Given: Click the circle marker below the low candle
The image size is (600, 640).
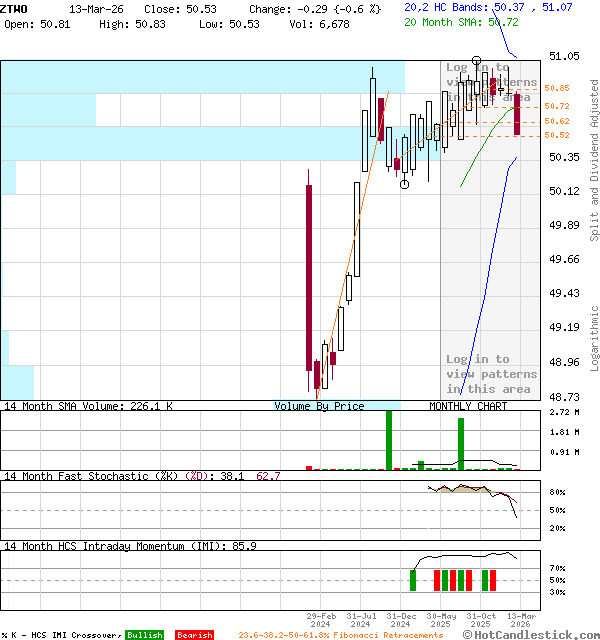Looking at the screenshot, I should tap(404, 183).
